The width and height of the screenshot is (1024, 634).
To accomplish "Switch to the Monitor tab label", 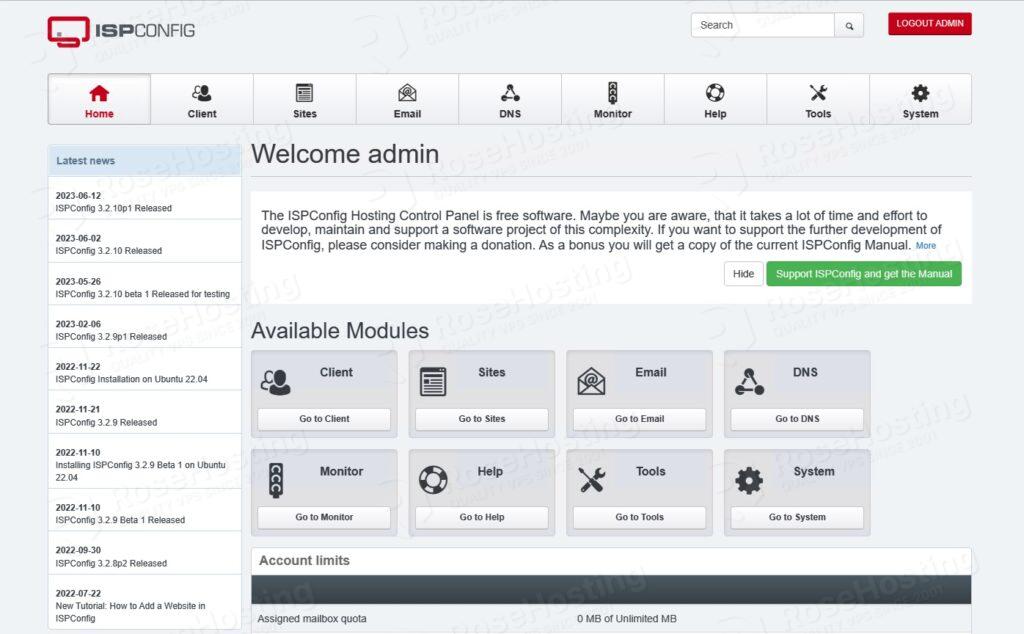I will (x=613, y=114).
